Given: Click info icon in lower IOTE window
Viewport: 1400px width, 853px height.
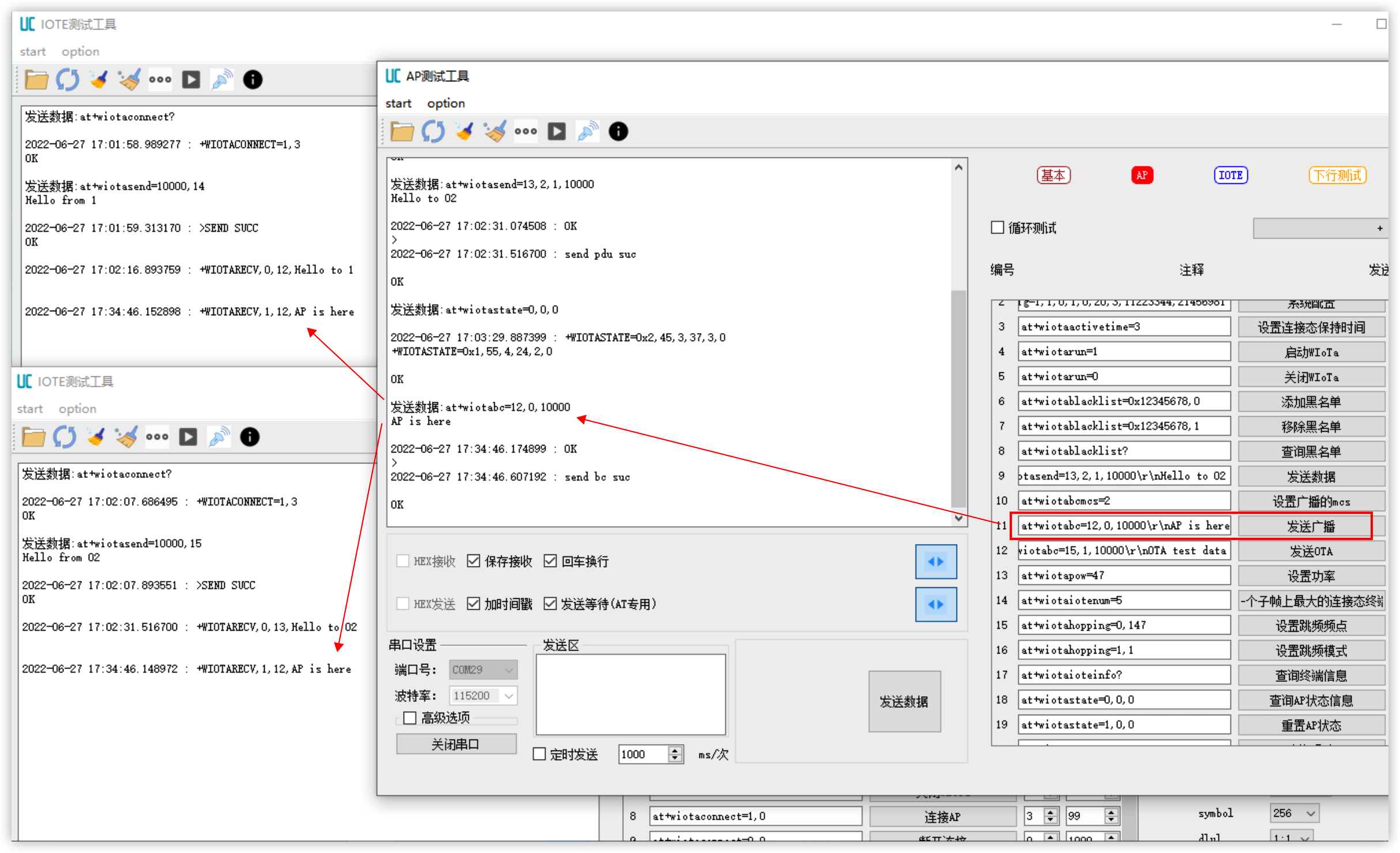Looking at the screenshot, I should 250,437.
